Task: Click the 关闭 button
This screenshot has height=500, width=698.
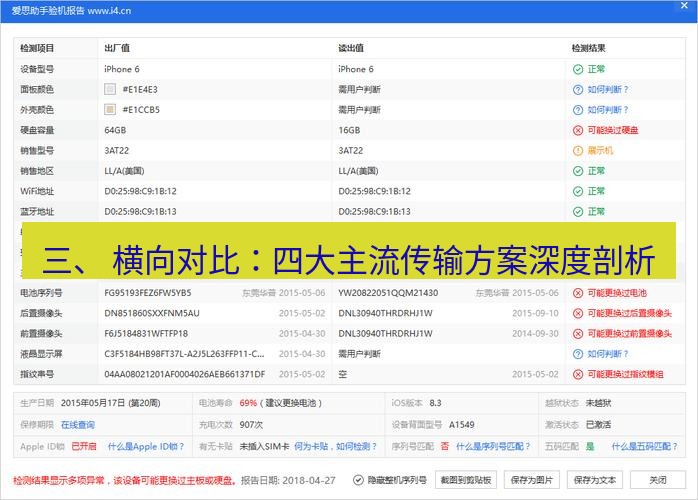Action: (658, 480)
